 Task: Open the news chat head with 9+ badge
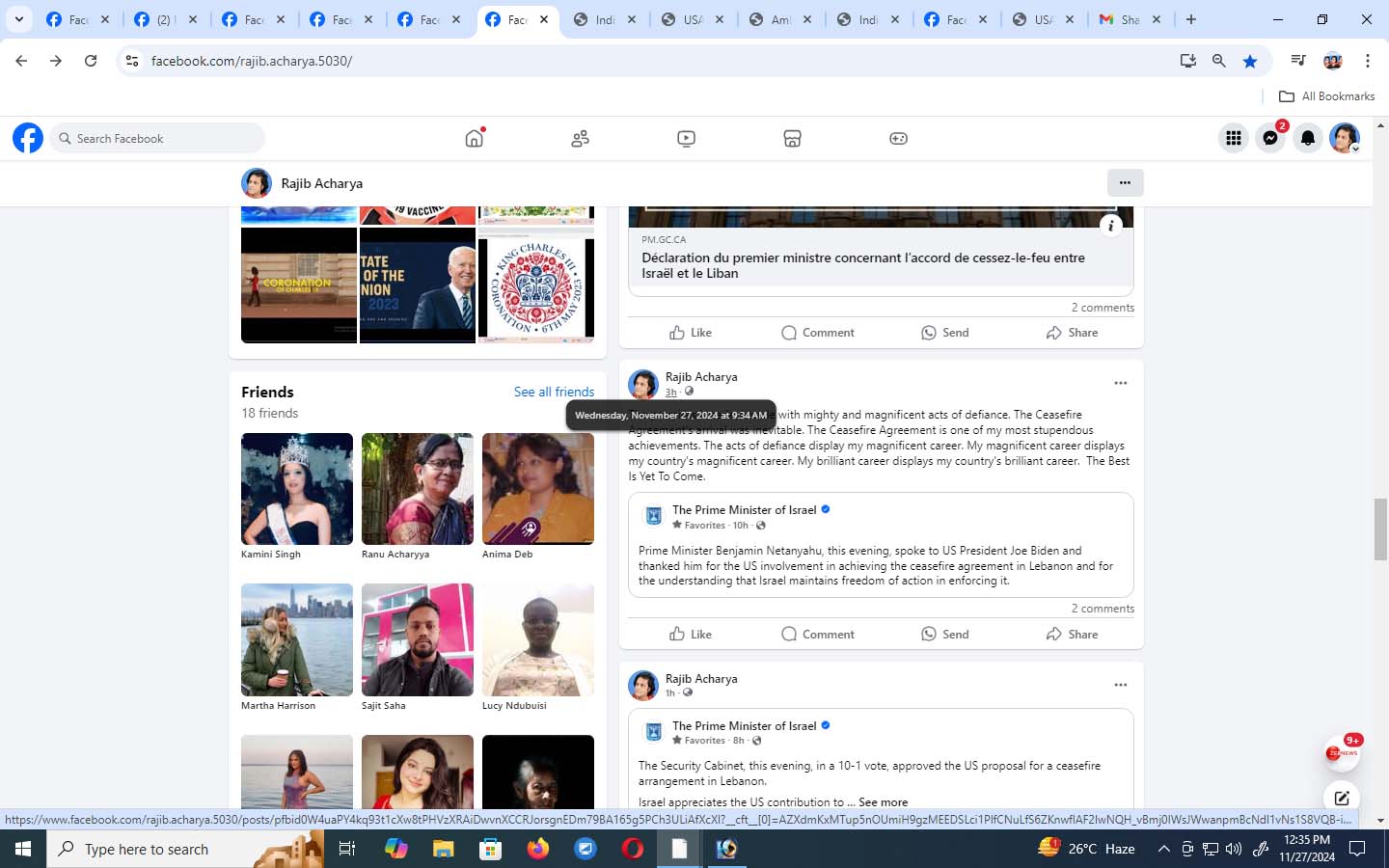point(1342,753)
